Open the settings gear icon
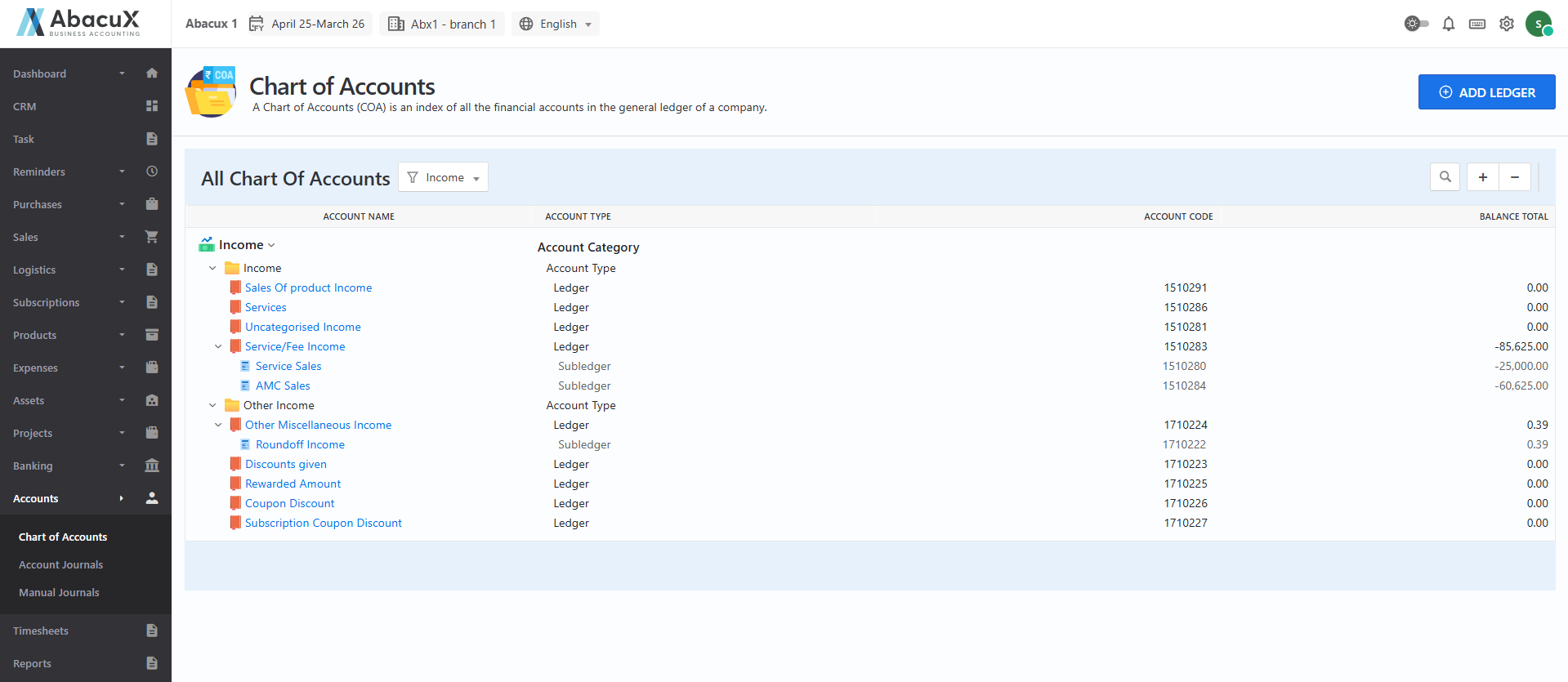Viewport: 1568px width, 682px height. (x=1506, y=24)
